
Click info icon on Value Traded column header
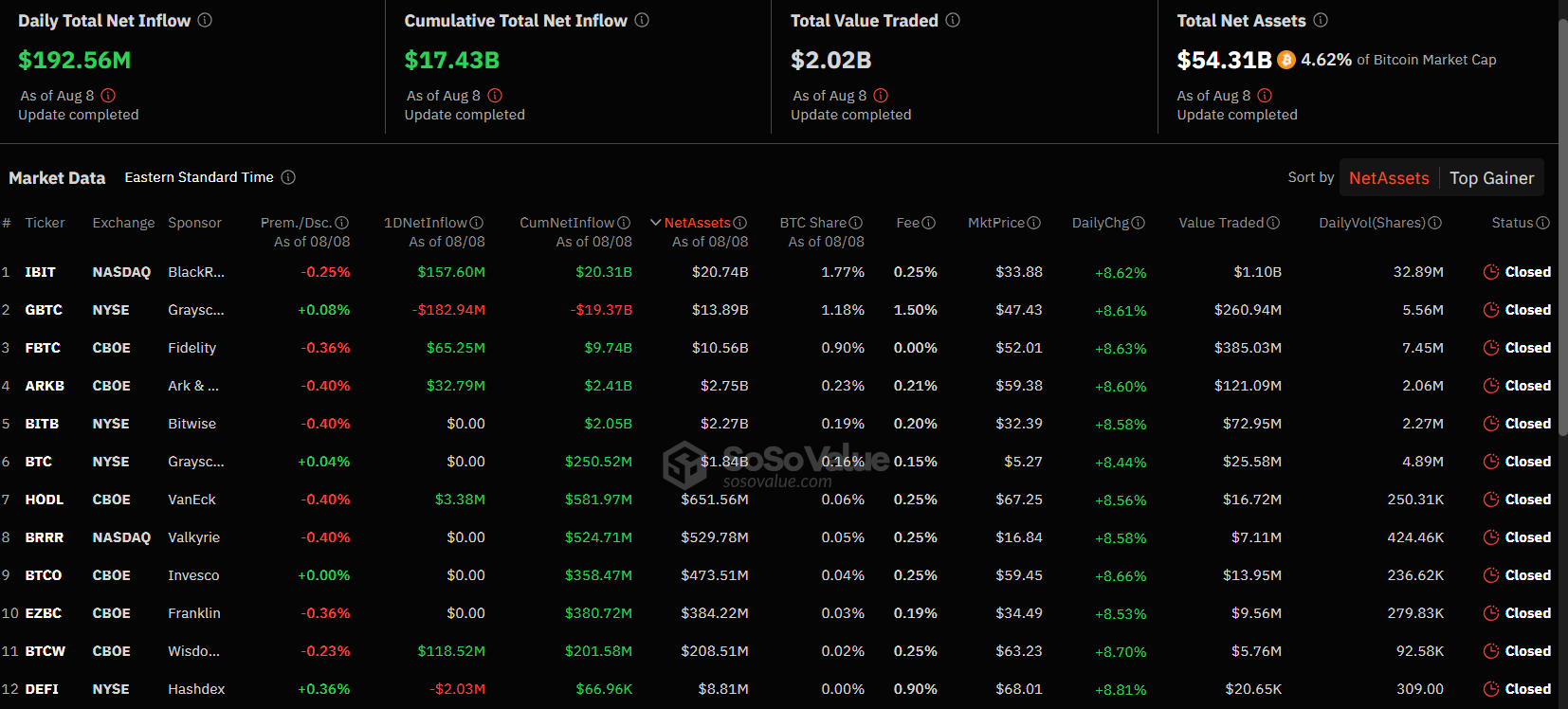click(x=1273, y=223)
